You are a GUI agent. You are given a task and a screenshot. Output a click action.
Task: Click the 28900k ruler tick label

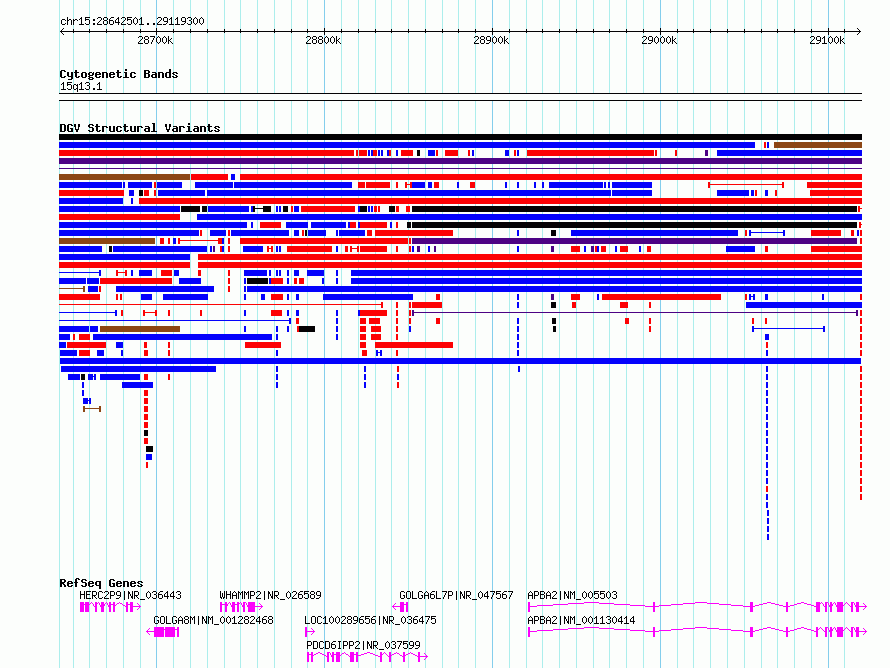(491, 40)
